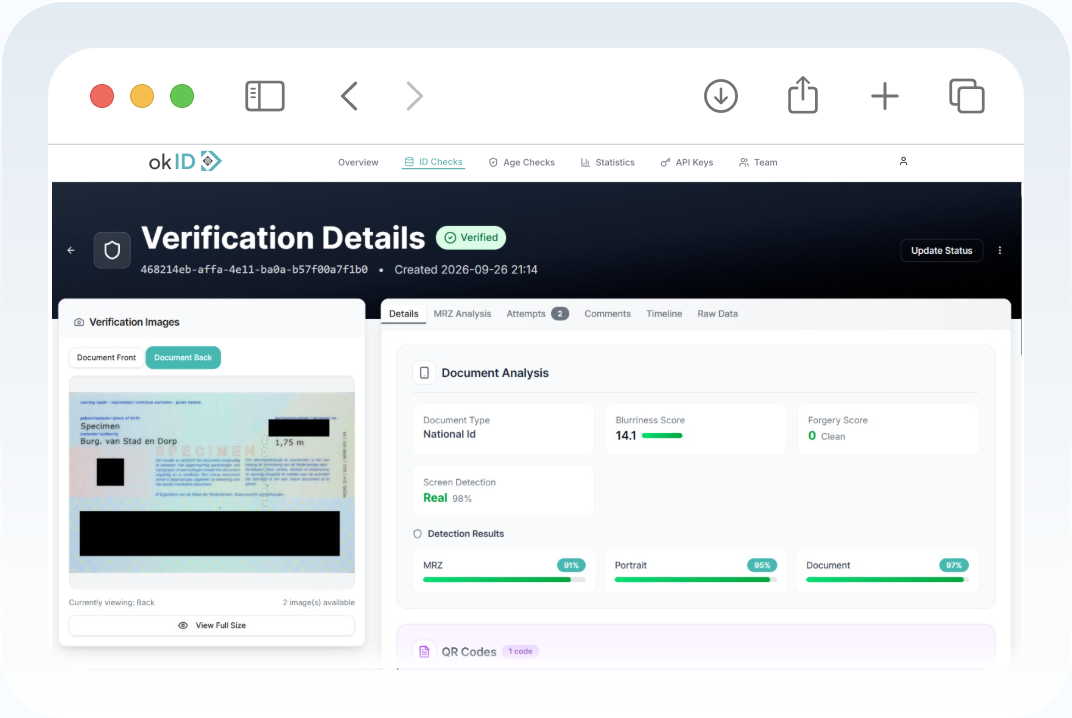
Task: Switch to MRZ Analysis tab
Action: (462, 314)
